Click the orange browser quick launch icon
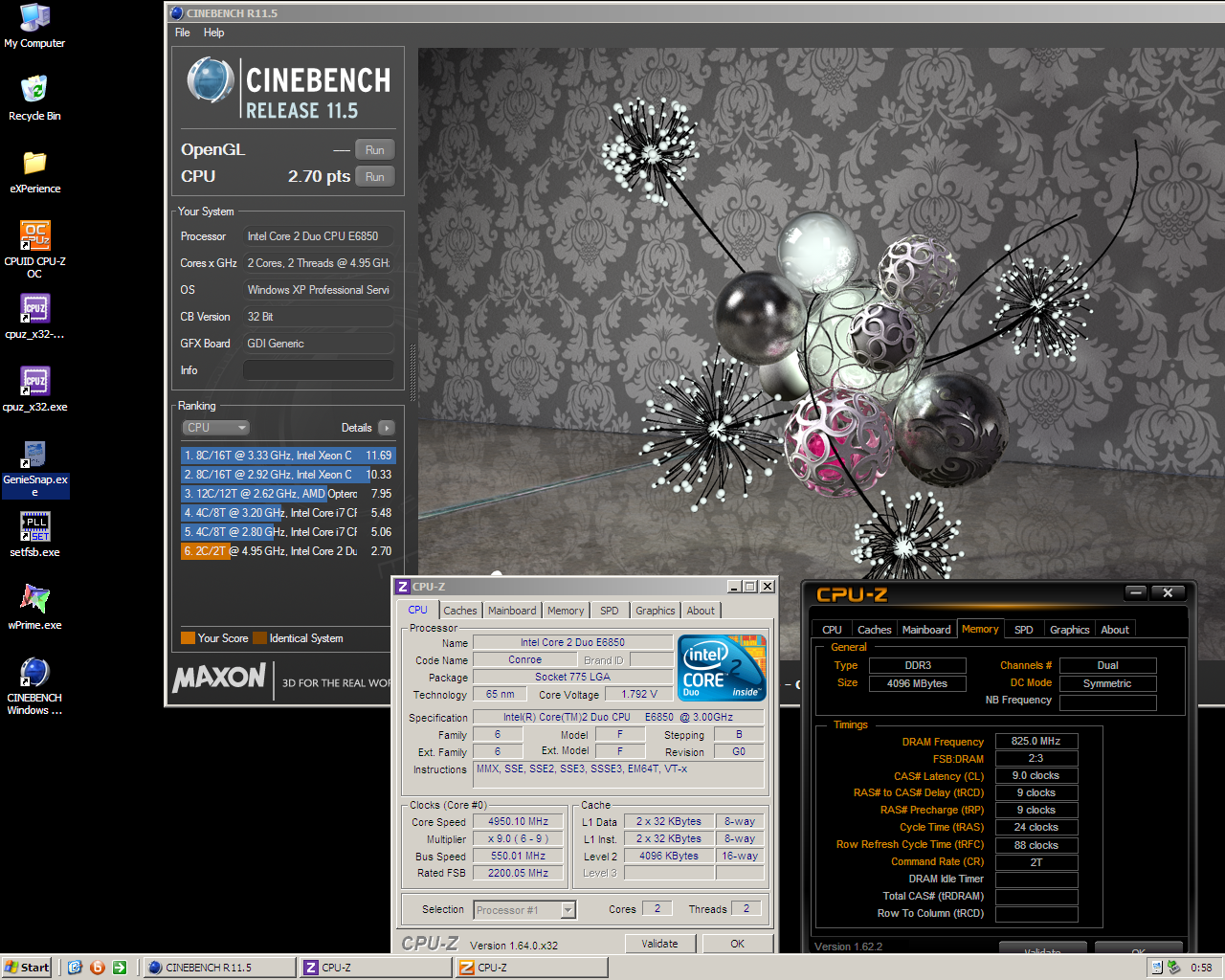The height and width of the screenshot is (980, 1225). (97, 968)
